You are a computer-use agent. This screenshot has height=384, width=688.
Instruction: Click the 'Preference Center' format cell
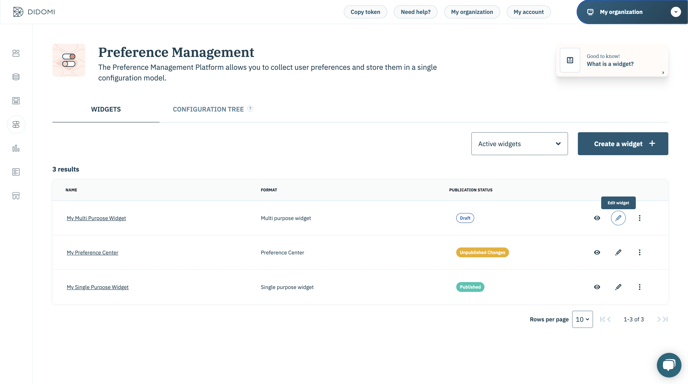[282, 252]
